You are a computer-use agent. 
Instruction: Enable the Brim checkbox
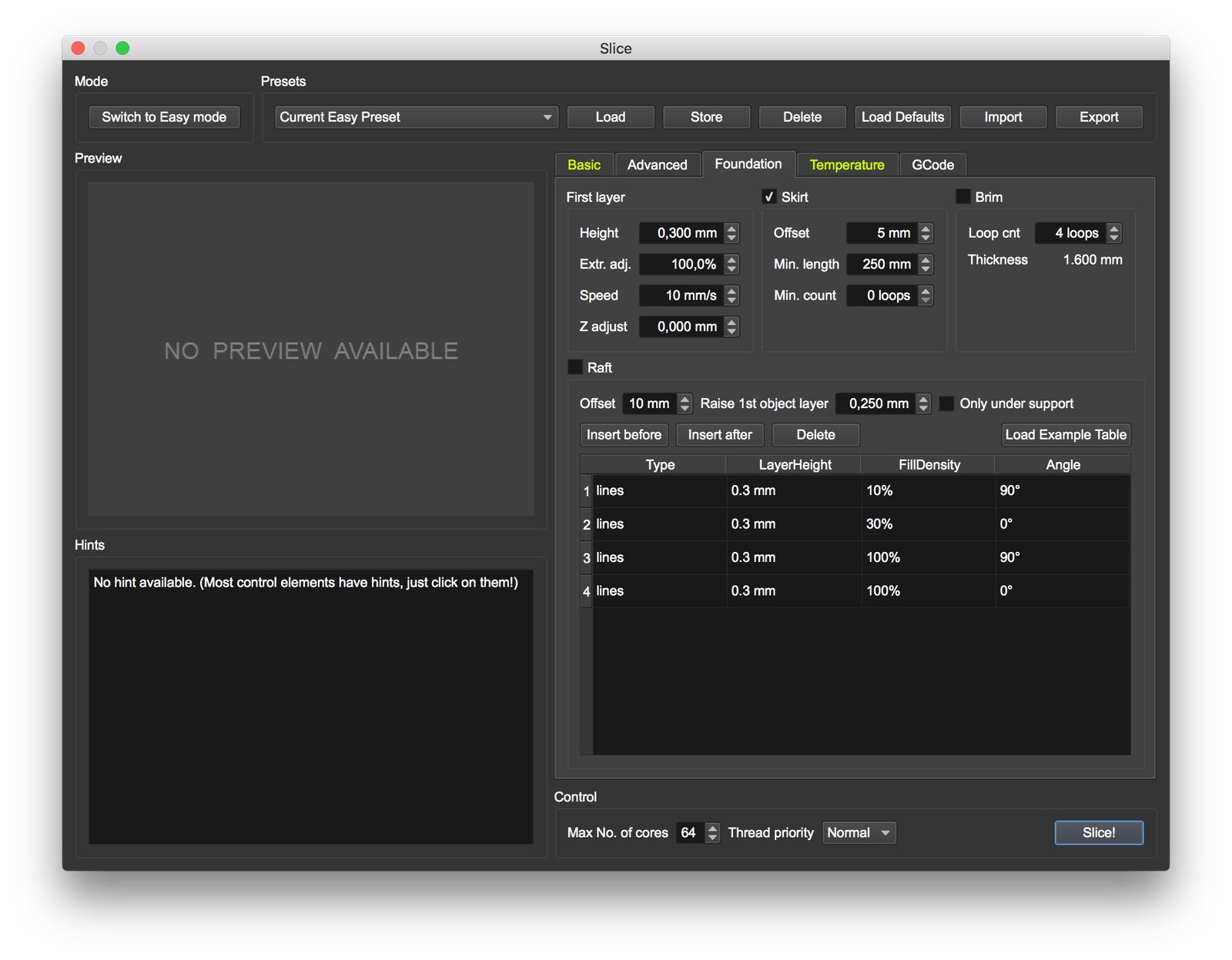point(963,196)
